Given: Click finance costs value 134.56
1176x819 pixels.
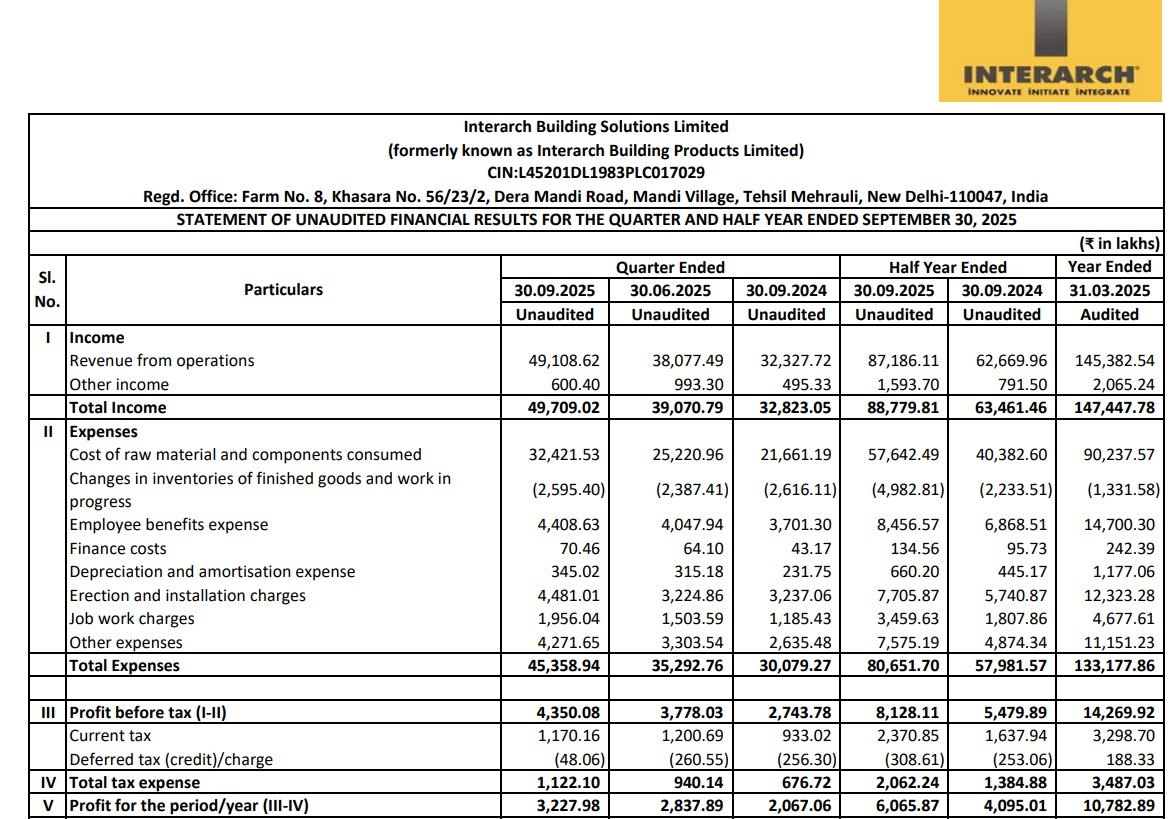Looking at the screenshot, I should tap(914, 549).
